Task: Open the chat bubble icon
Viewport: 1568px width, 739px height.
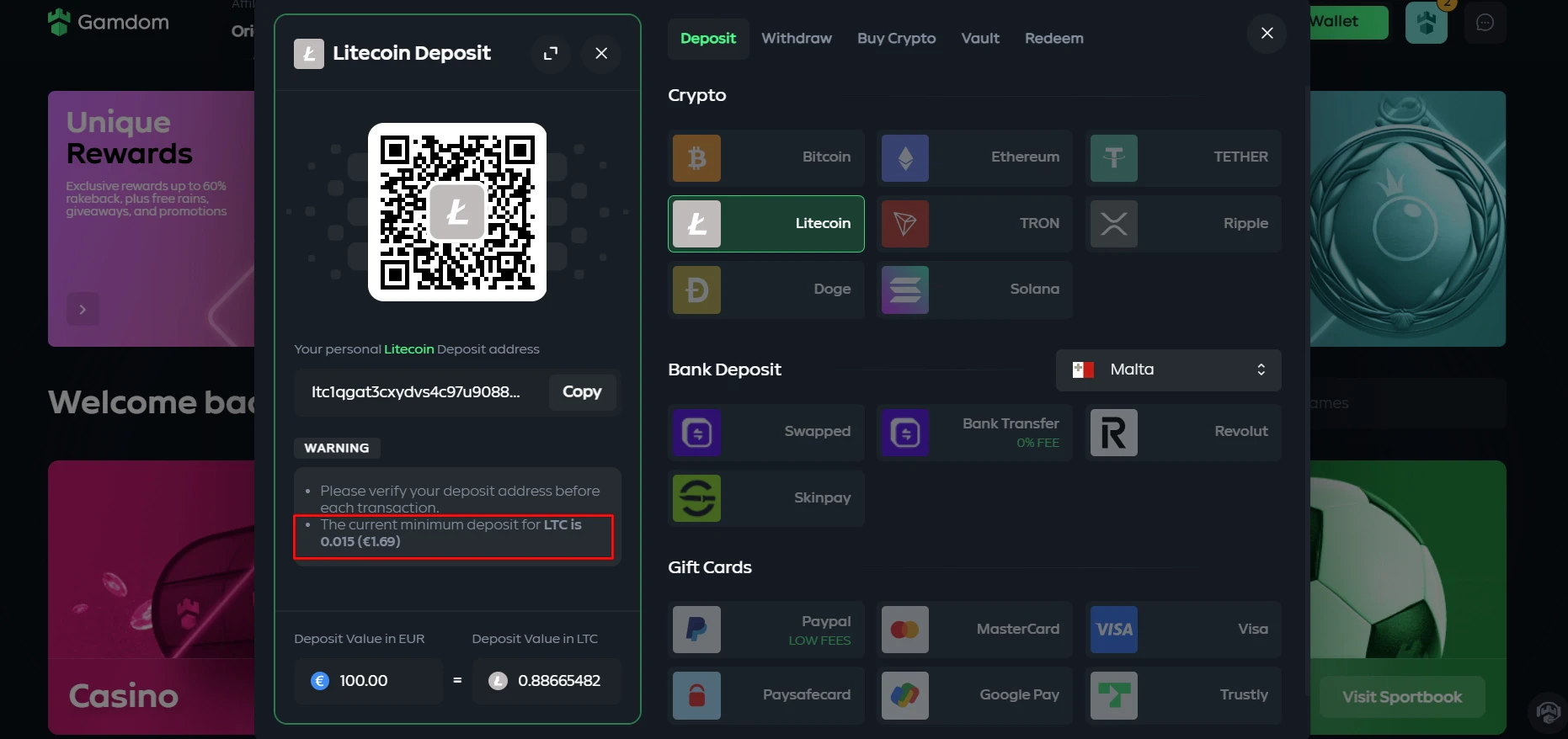Action: click(x=1485, y=23)
